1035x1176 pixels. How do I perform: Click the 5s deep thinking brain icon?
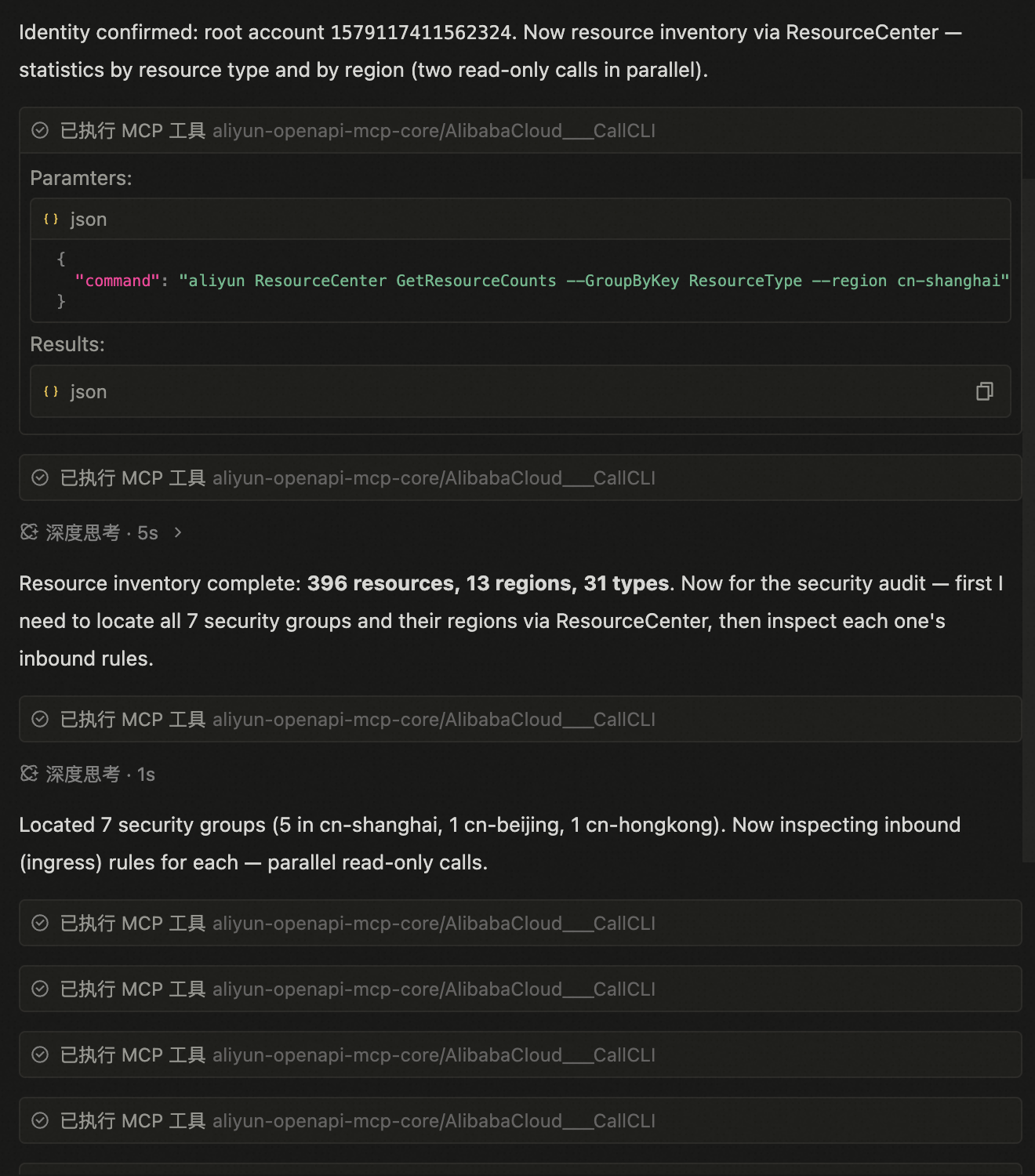click(29, 532)
